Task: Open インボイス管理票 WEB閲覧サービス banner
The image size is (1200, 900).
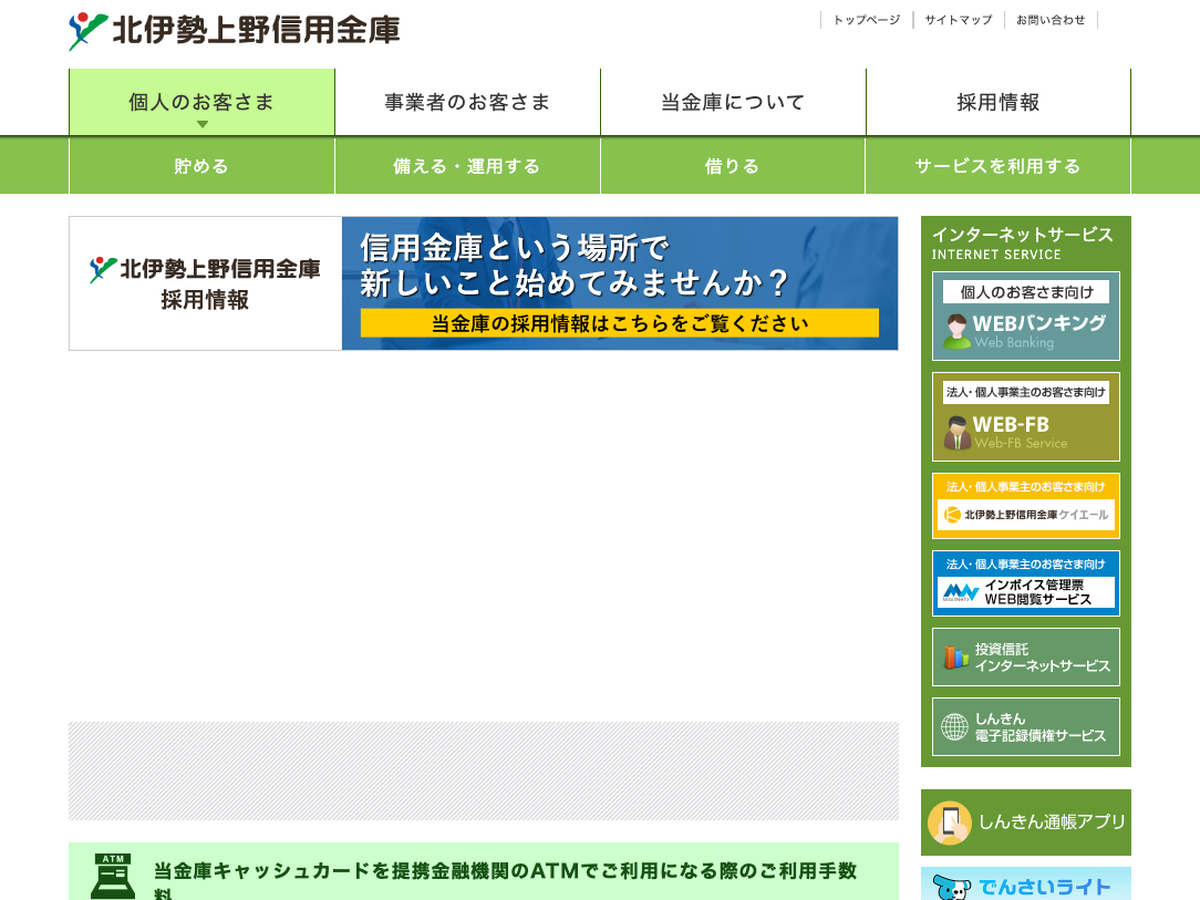Action: [1025, 583]
